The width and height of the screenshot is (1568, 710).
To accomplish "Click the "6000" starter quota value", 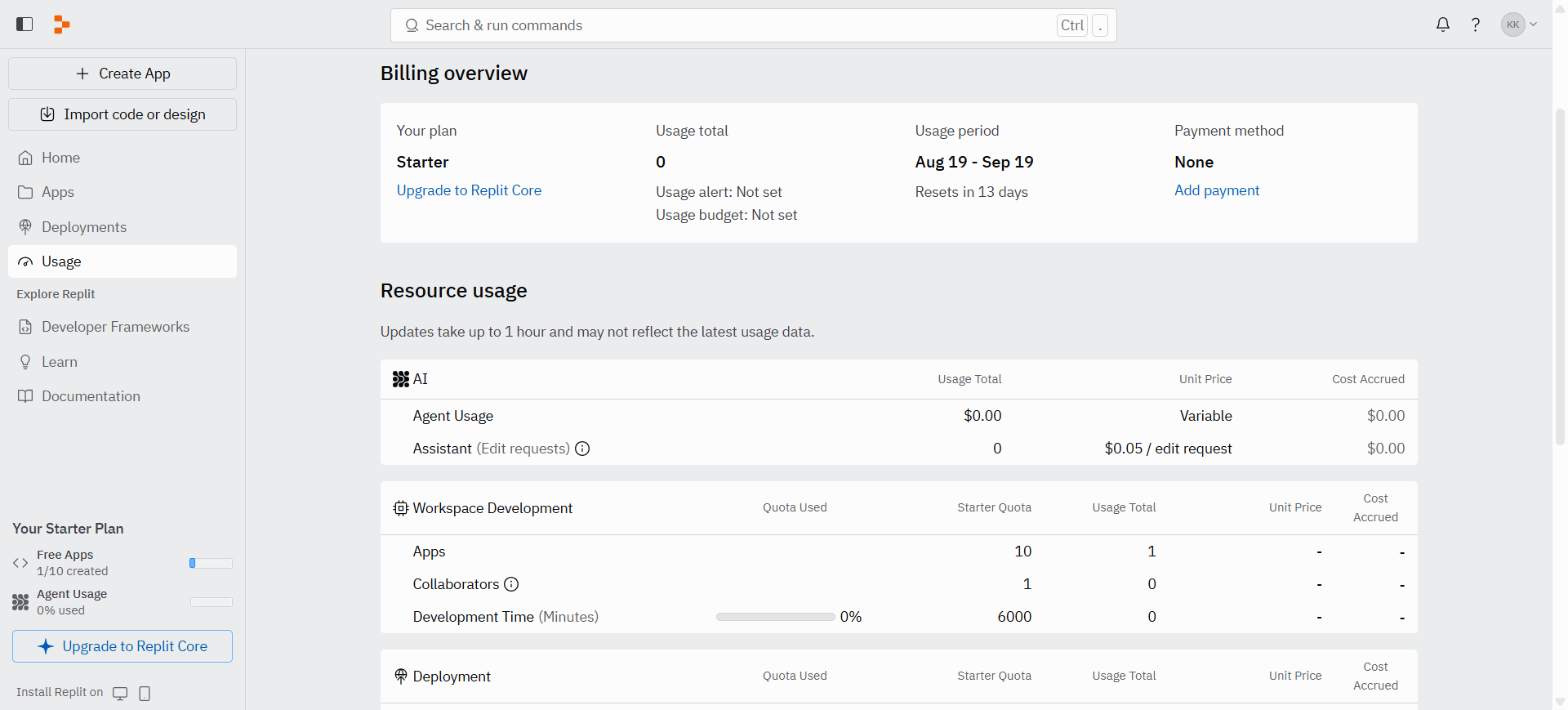I will [x=1014, y=617].
